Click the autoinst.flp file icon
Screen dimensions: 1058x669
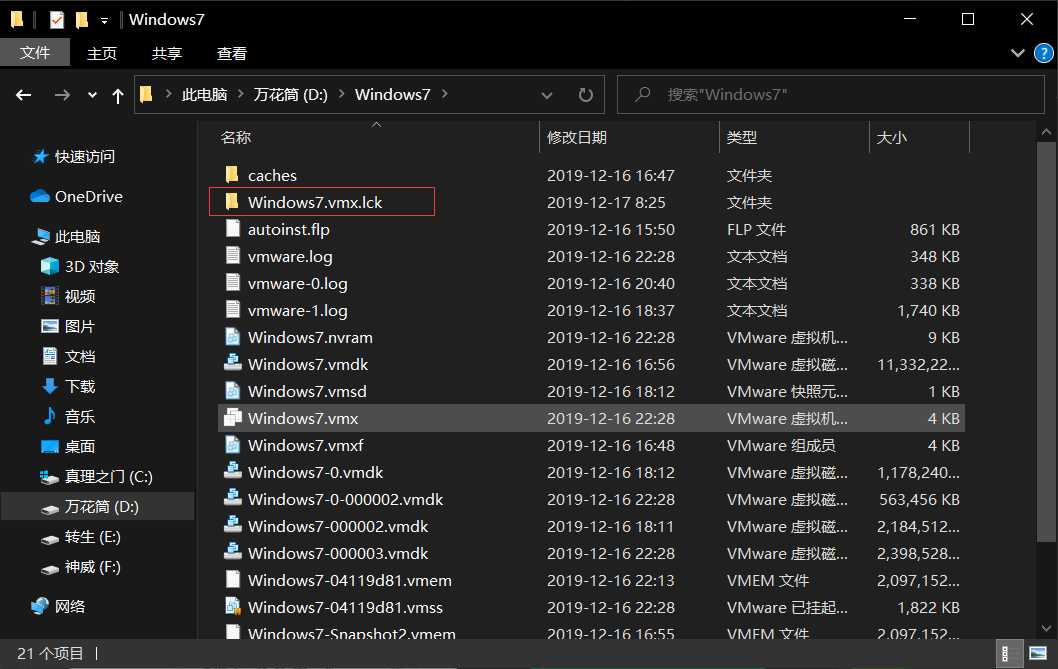click(x=233, y=229)
